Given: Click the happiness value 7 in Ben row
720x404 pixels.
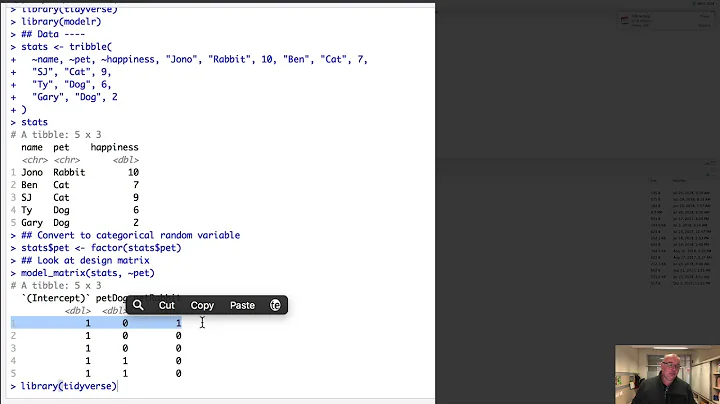Looking at the screenshot, I should [136, 185].
